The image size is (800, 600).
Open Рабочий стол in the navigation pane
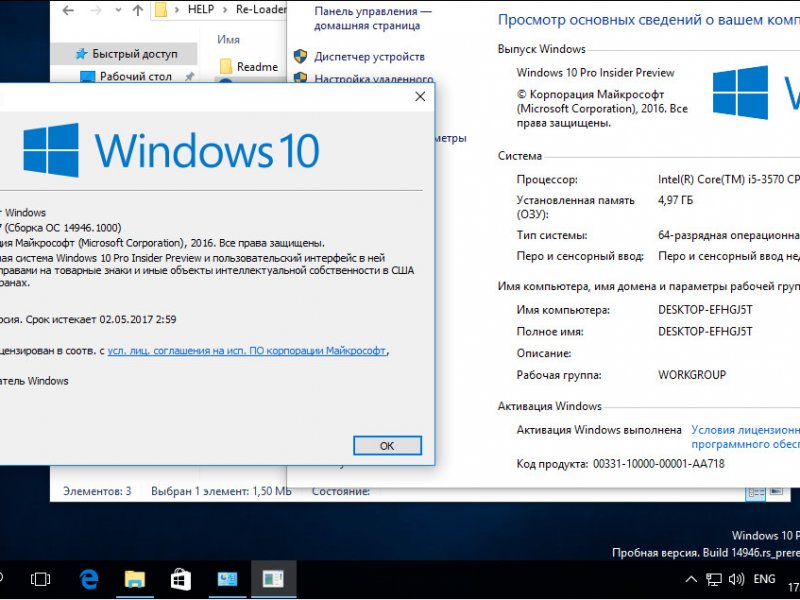pyautogui.click(x=135, y=77)
